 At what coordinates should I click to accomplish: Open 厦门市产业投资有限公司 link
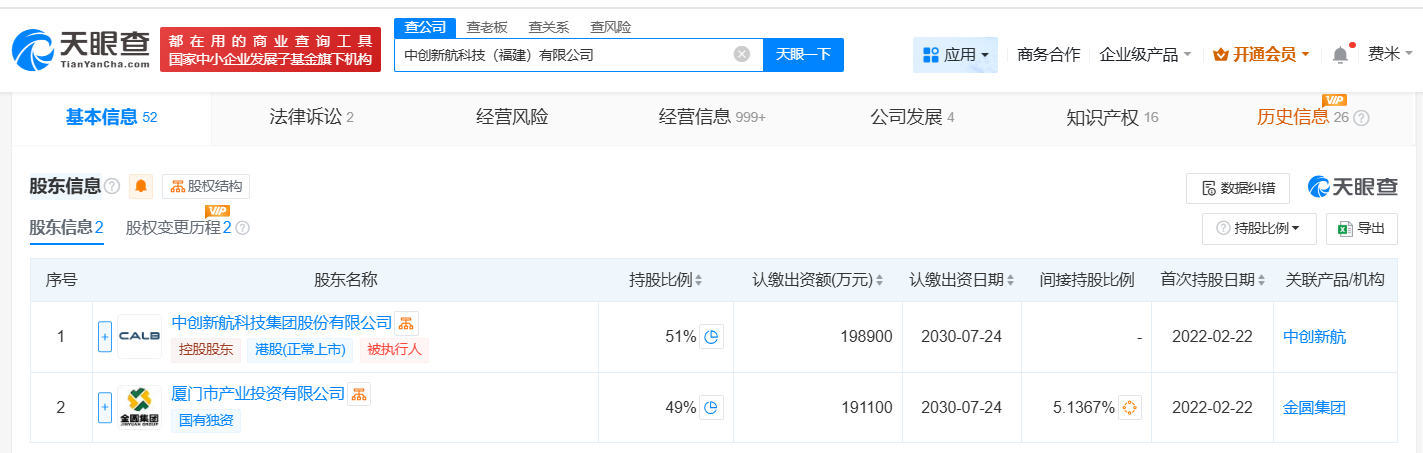click(x=258, y=393)
